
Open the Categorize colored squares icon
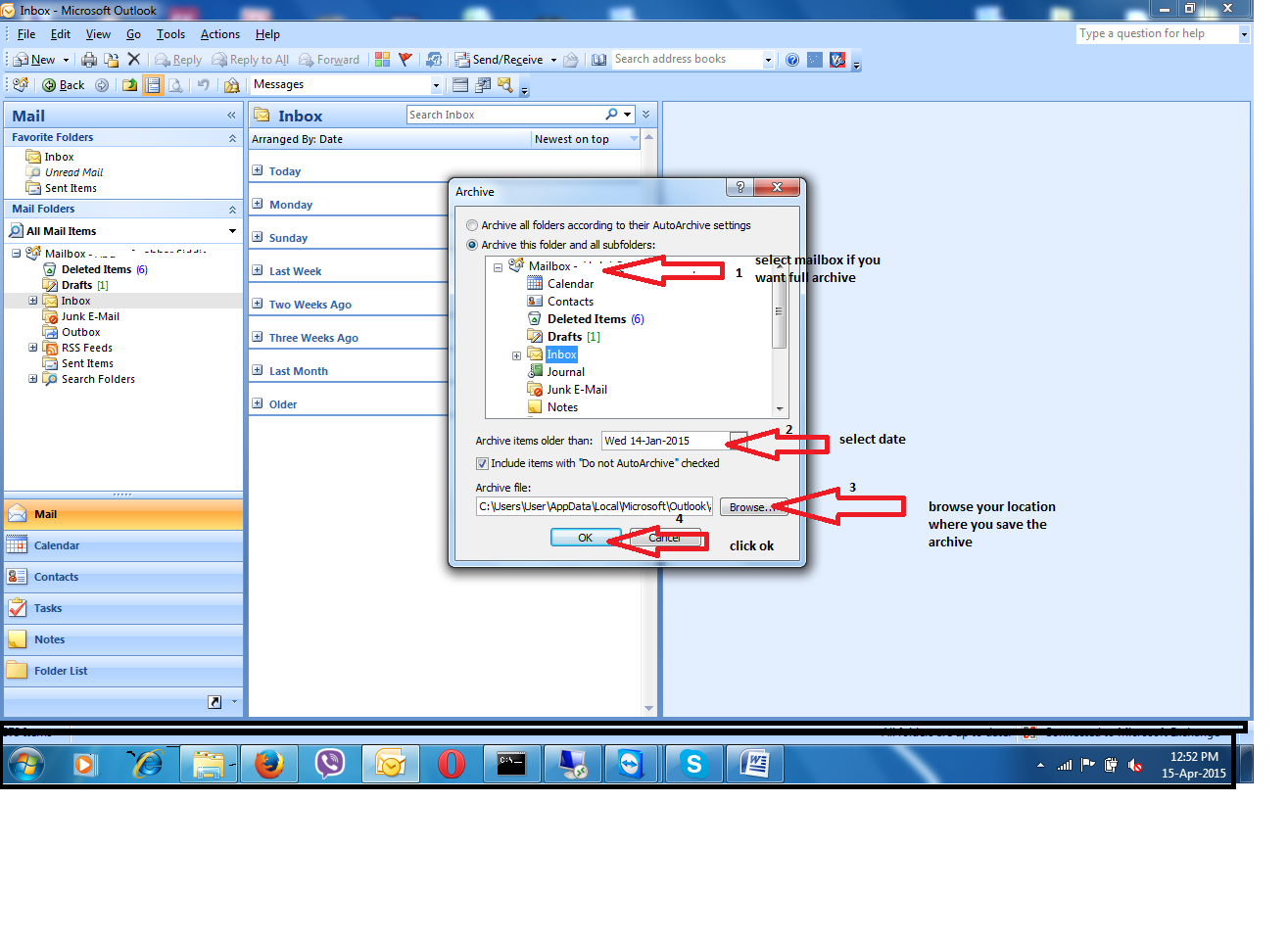382,60
